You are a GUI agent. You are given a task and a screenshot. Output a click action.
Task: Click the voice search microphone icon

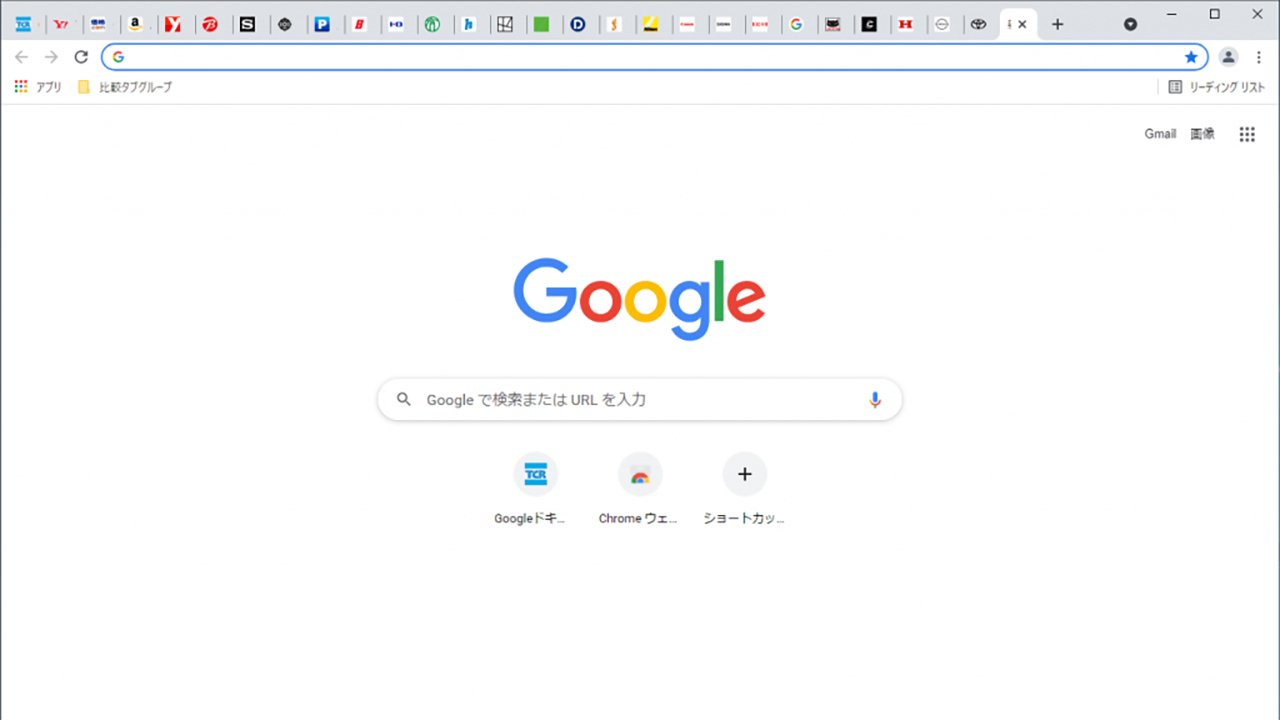point(874,399)
